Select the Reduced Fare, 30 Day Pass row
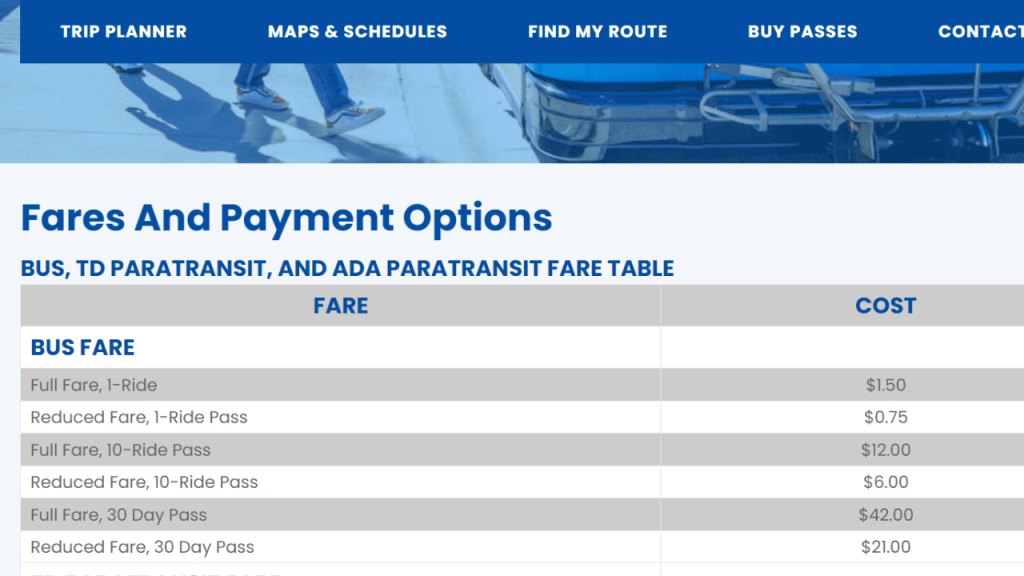This screenshot has width=1024, height=576. [x=141, y=547]
